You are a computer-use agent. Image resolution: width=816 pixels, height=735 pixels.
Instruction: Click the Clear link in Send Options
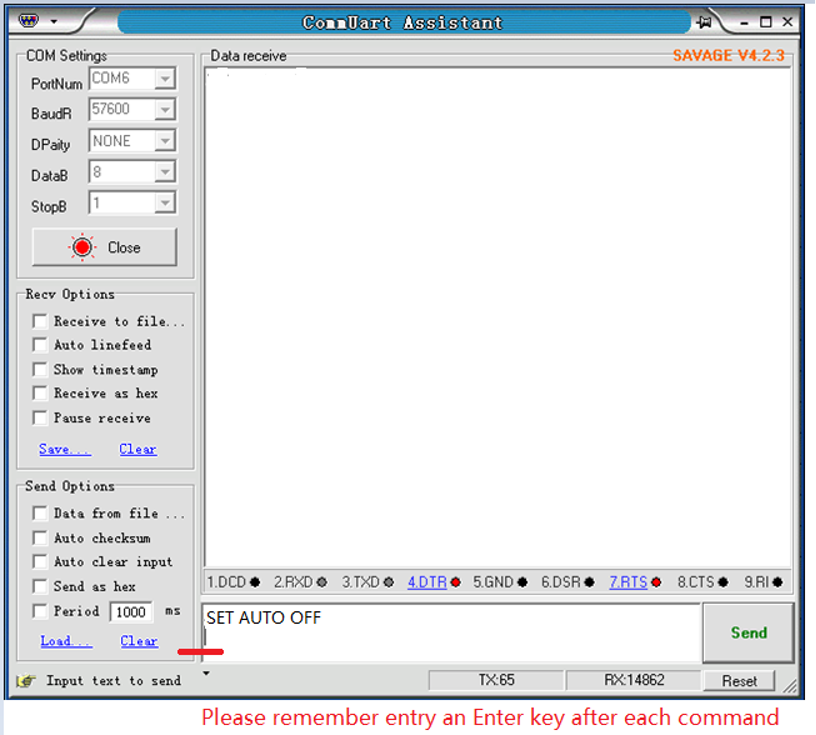tap(139, 641)
